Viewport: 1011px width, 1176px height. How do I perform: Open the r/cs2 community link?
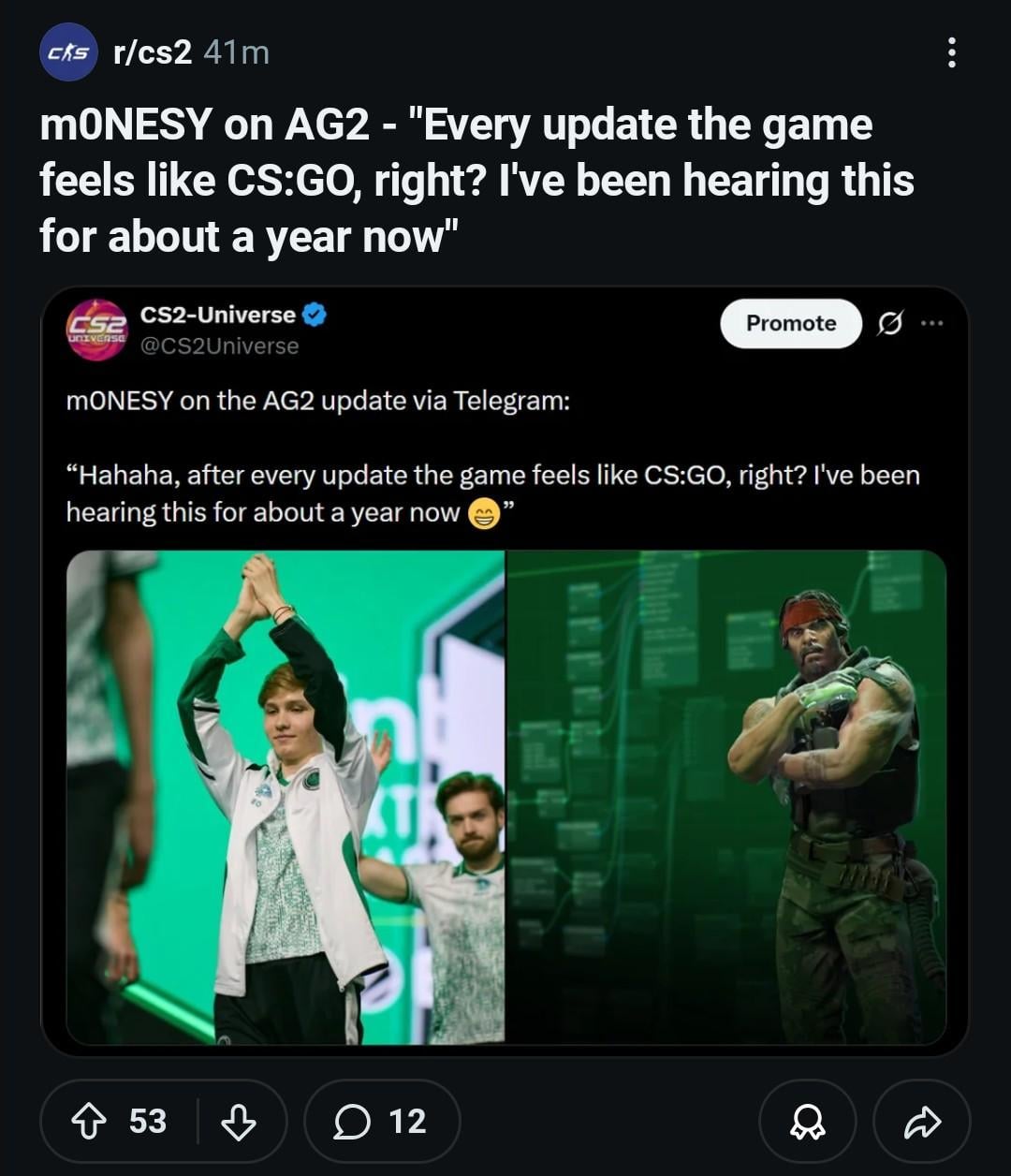tap(153, 52)
